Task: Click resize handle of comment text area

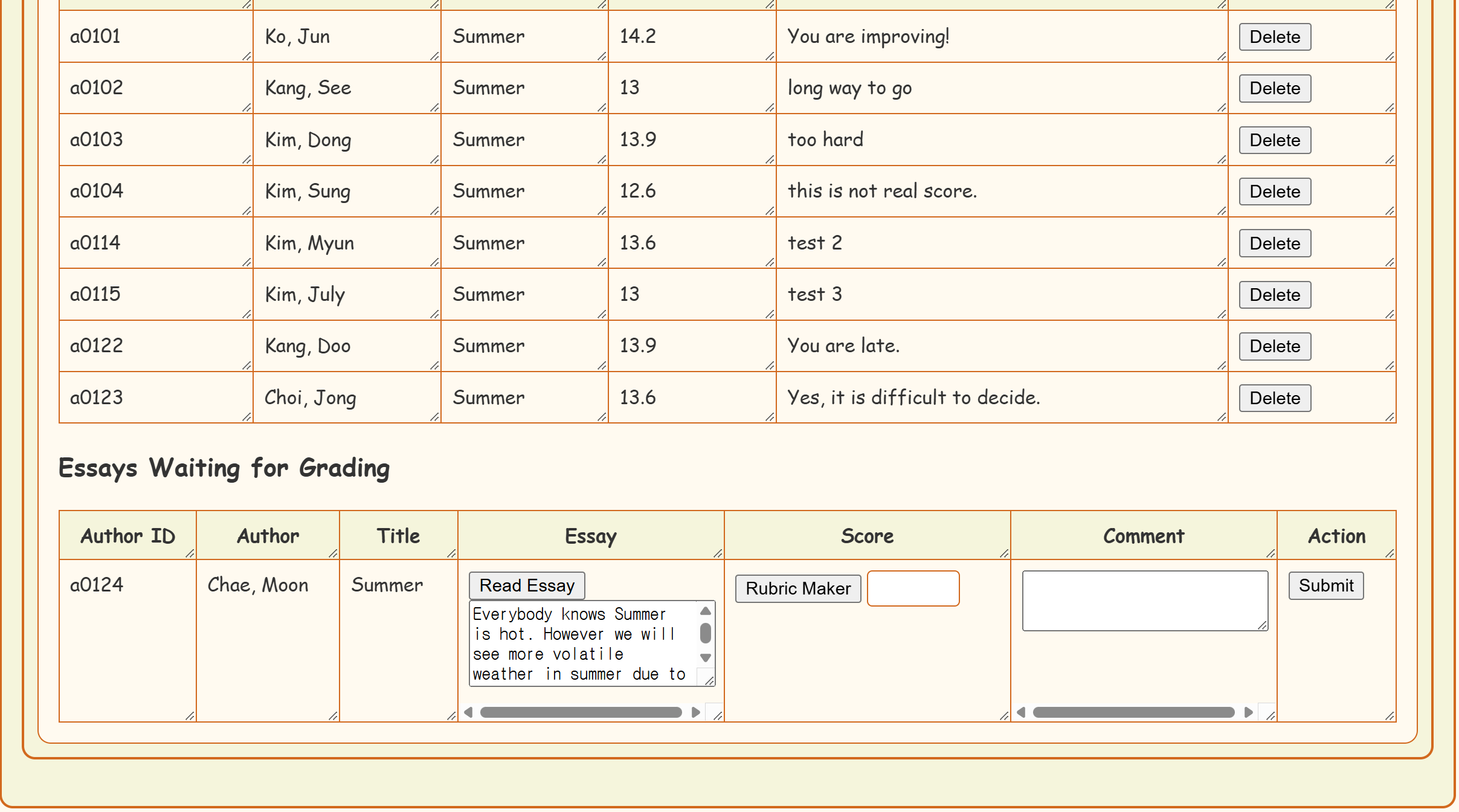Action: click(1261, 625)
